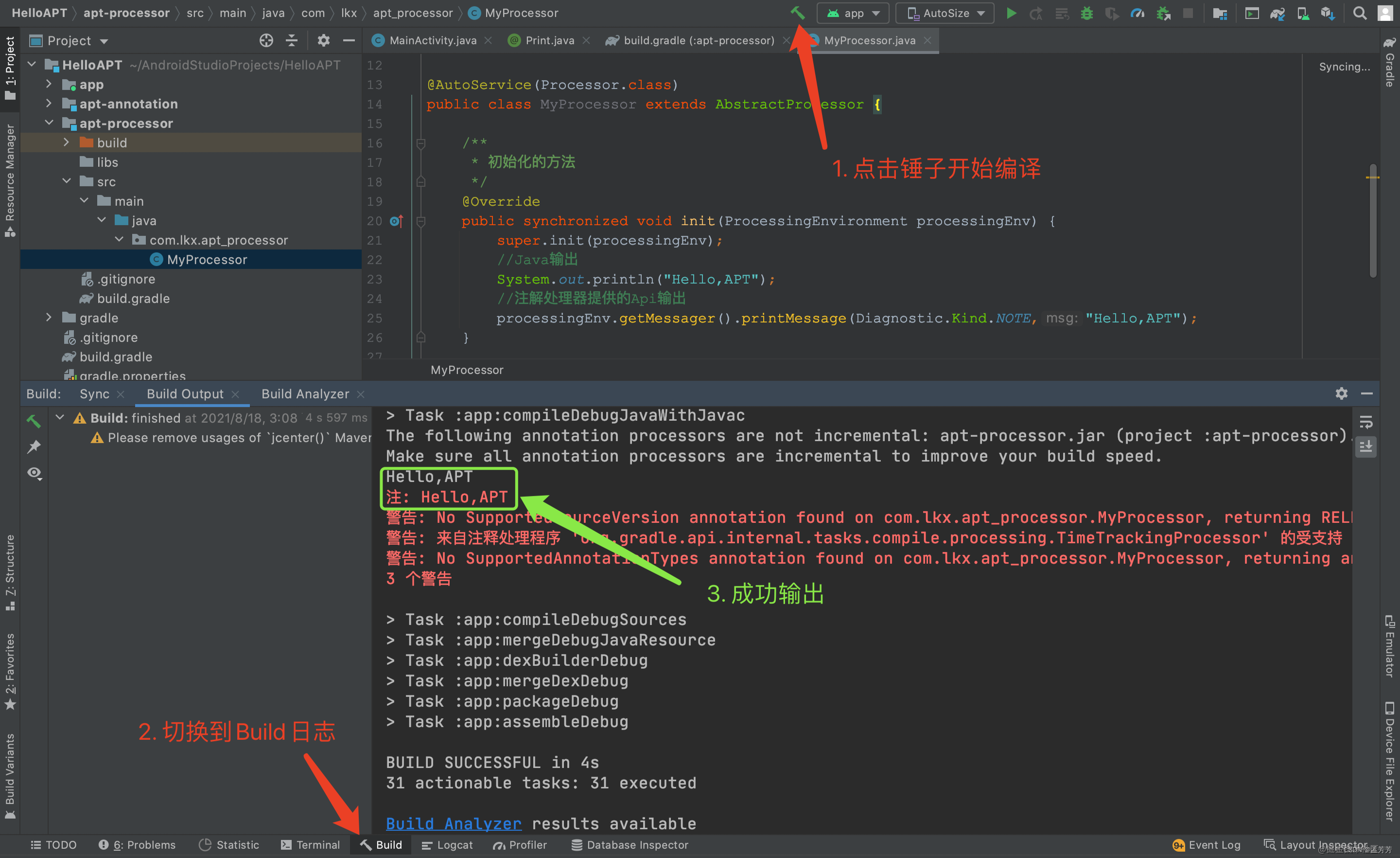Image resolution: width=1400 pixels, height=858 pixels.
Task: Open build.gradle (:apt-processor) tab
Action: (x=698, y=40)
